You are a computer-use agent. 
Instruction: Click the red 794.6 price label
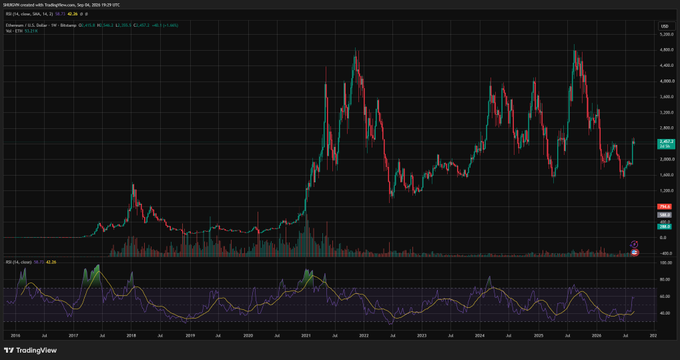point(665,206)
